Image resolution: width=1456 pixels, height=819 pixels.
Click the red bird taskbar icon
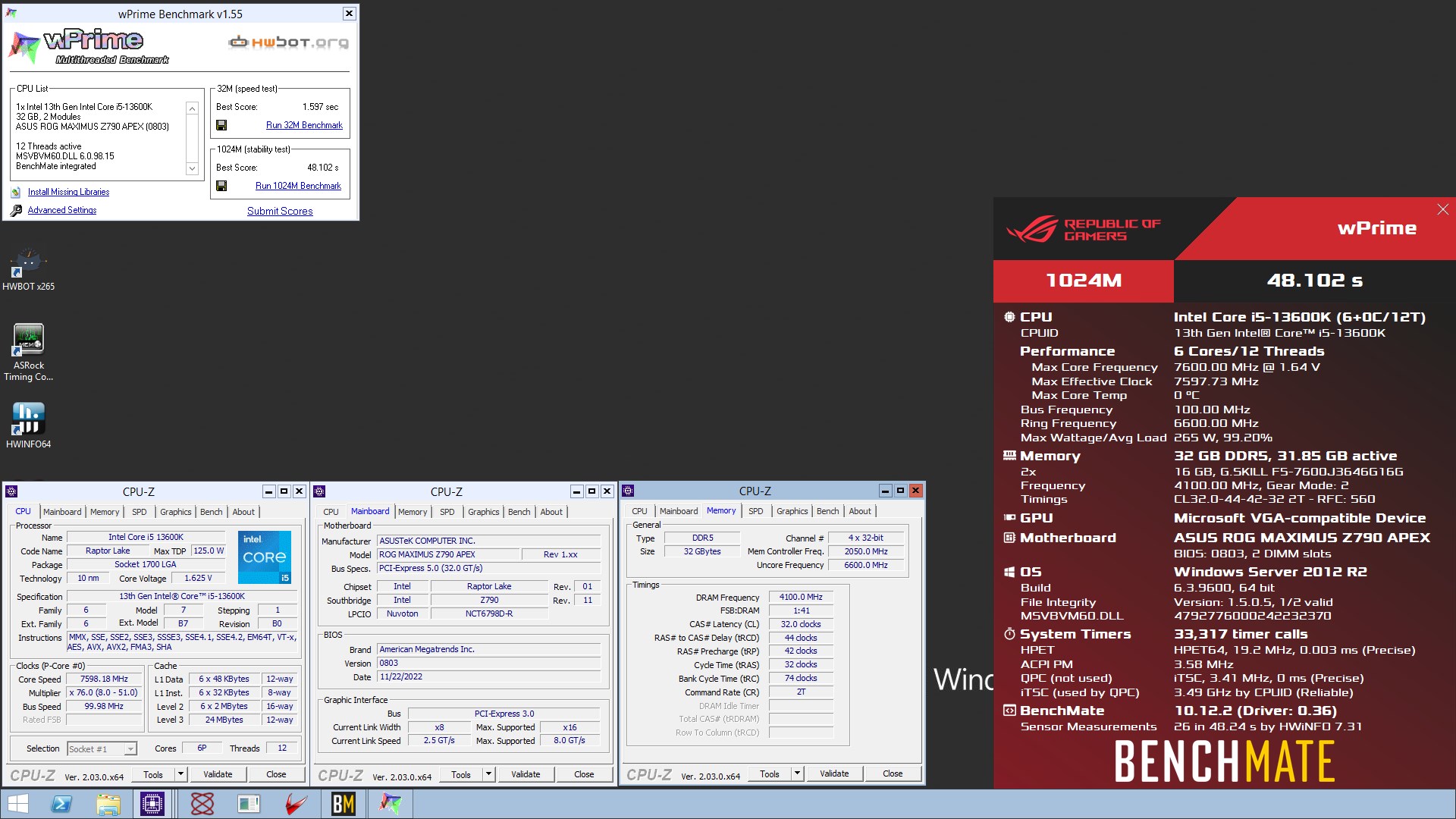click(x=296, y=804)
